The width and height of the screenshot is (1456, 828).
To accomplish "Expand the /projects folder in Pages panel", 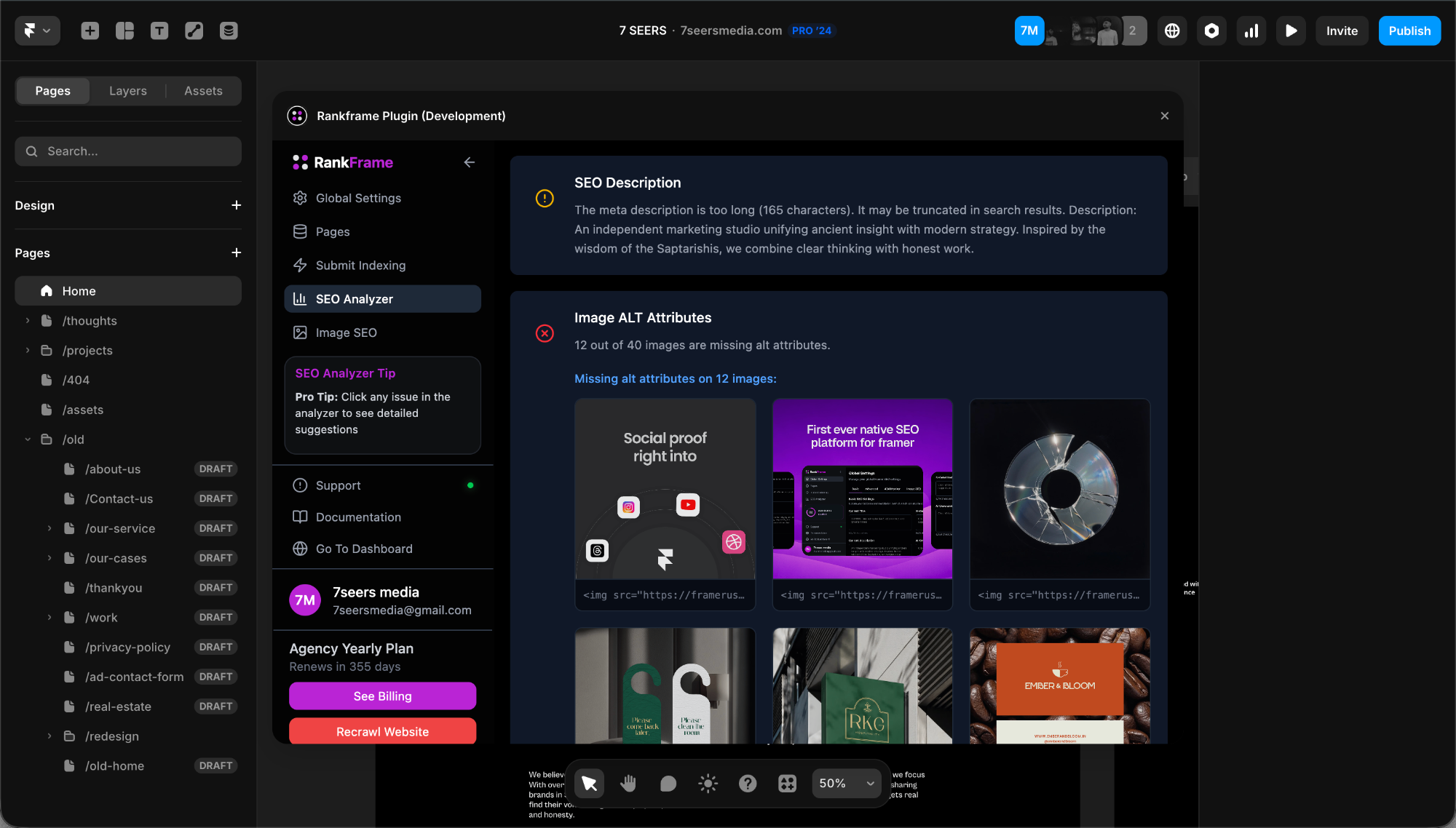I will 28,350.
